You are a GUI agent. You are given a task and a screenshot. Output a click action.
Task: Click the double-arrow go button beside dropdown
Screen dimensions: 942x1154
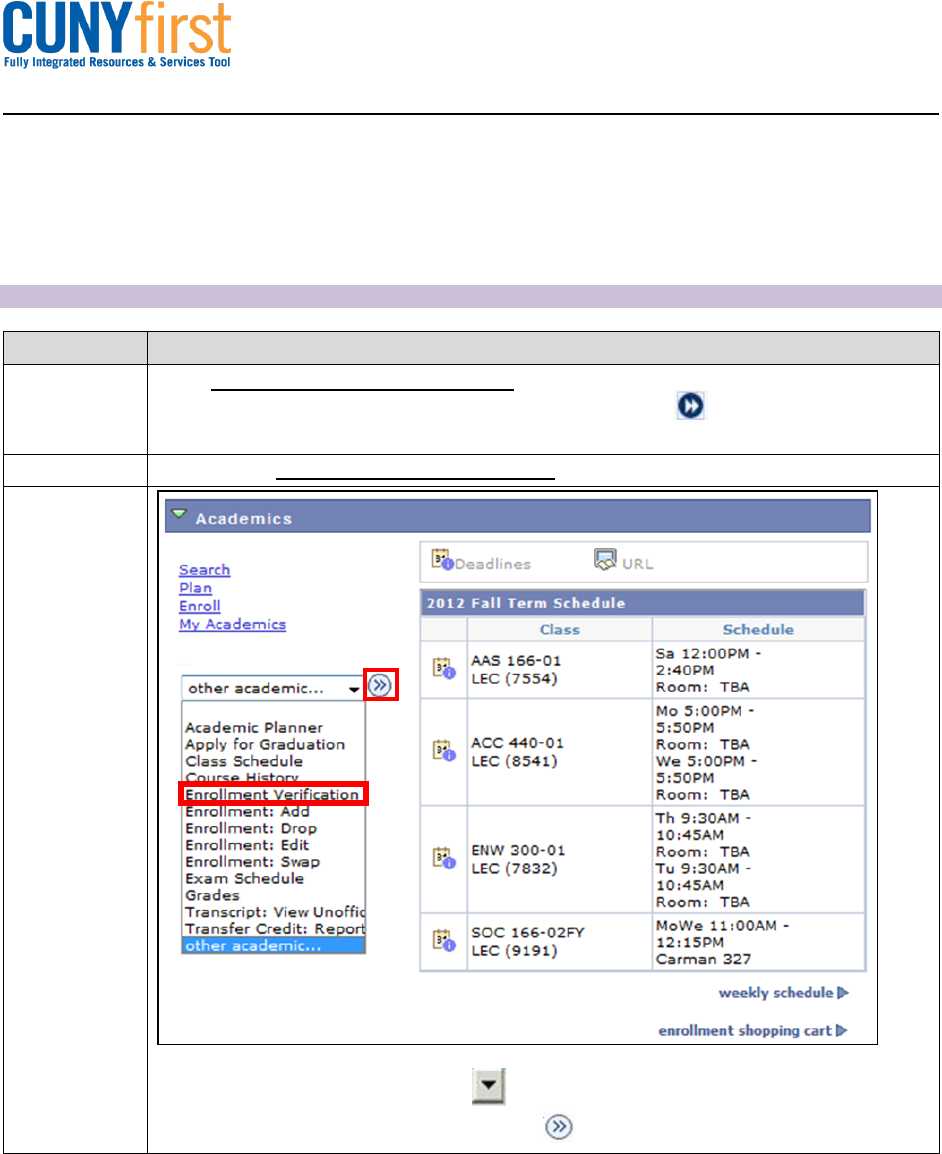(380, 685)
